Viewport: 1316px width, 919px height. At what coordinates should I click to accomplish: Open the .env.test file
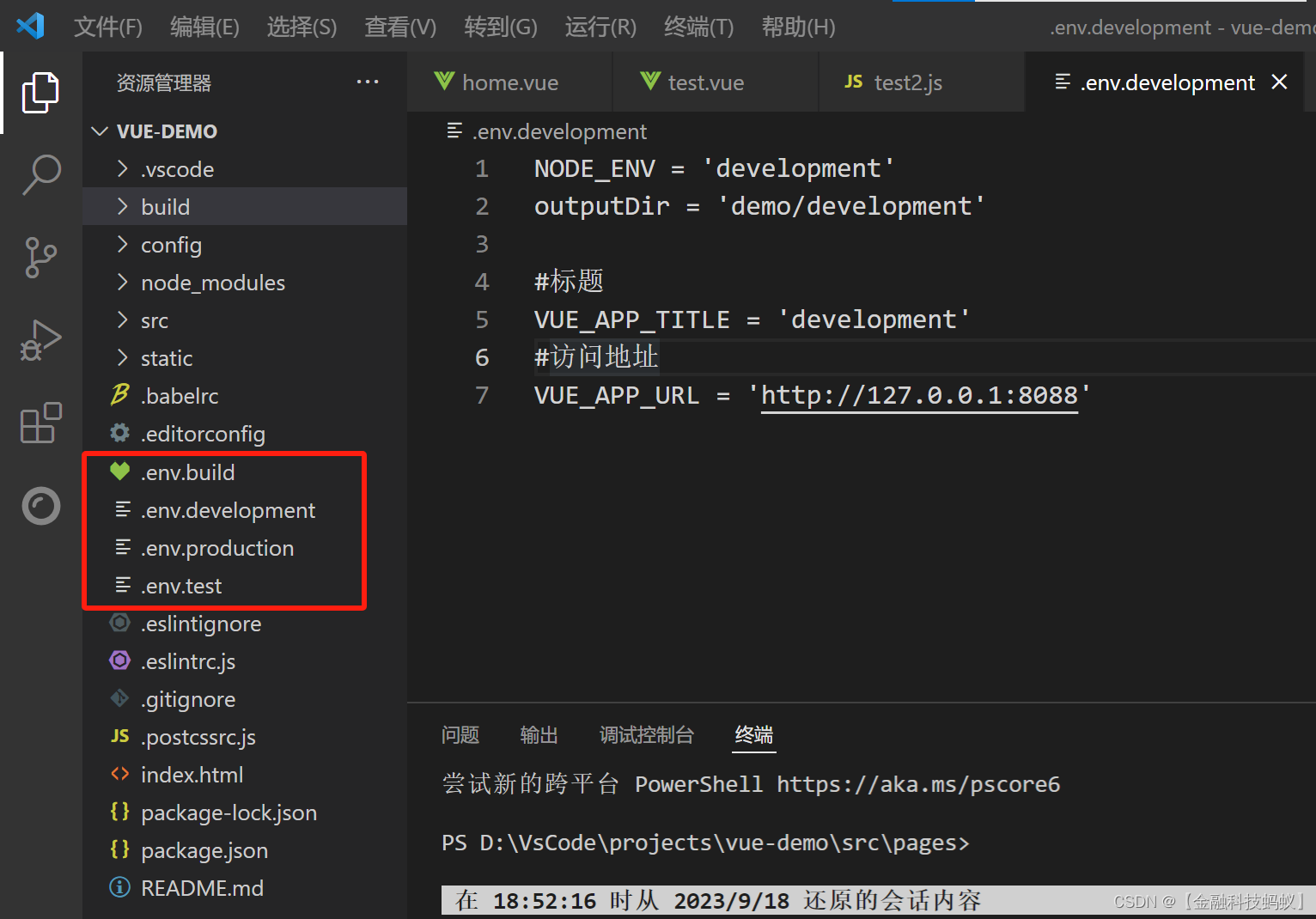pyautogui.click(x=245, y=586)
